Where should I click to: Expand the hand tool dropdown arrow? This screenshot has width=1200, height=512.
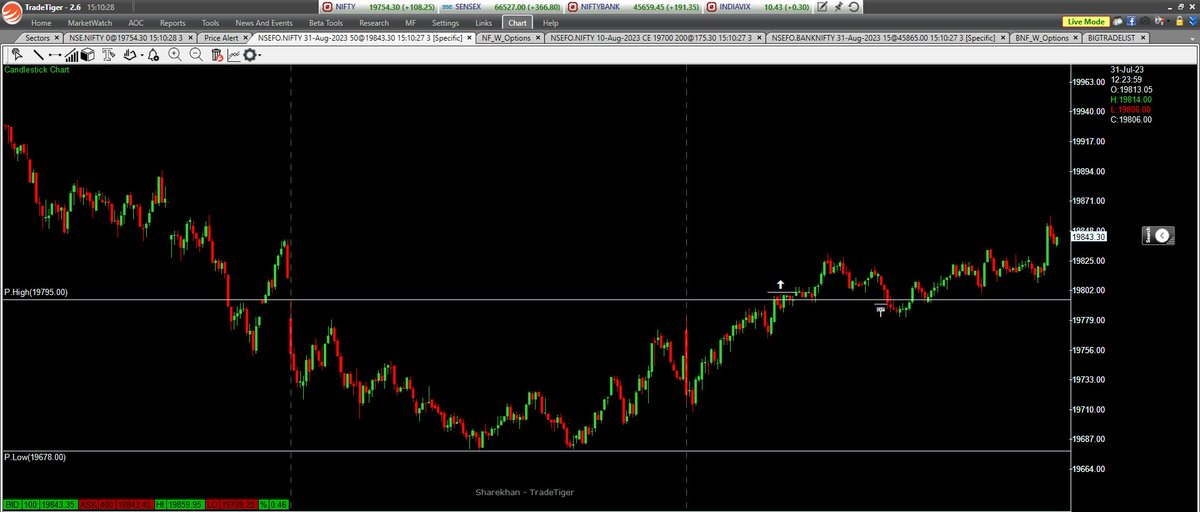pyautogui.click(x=142, y=56)
